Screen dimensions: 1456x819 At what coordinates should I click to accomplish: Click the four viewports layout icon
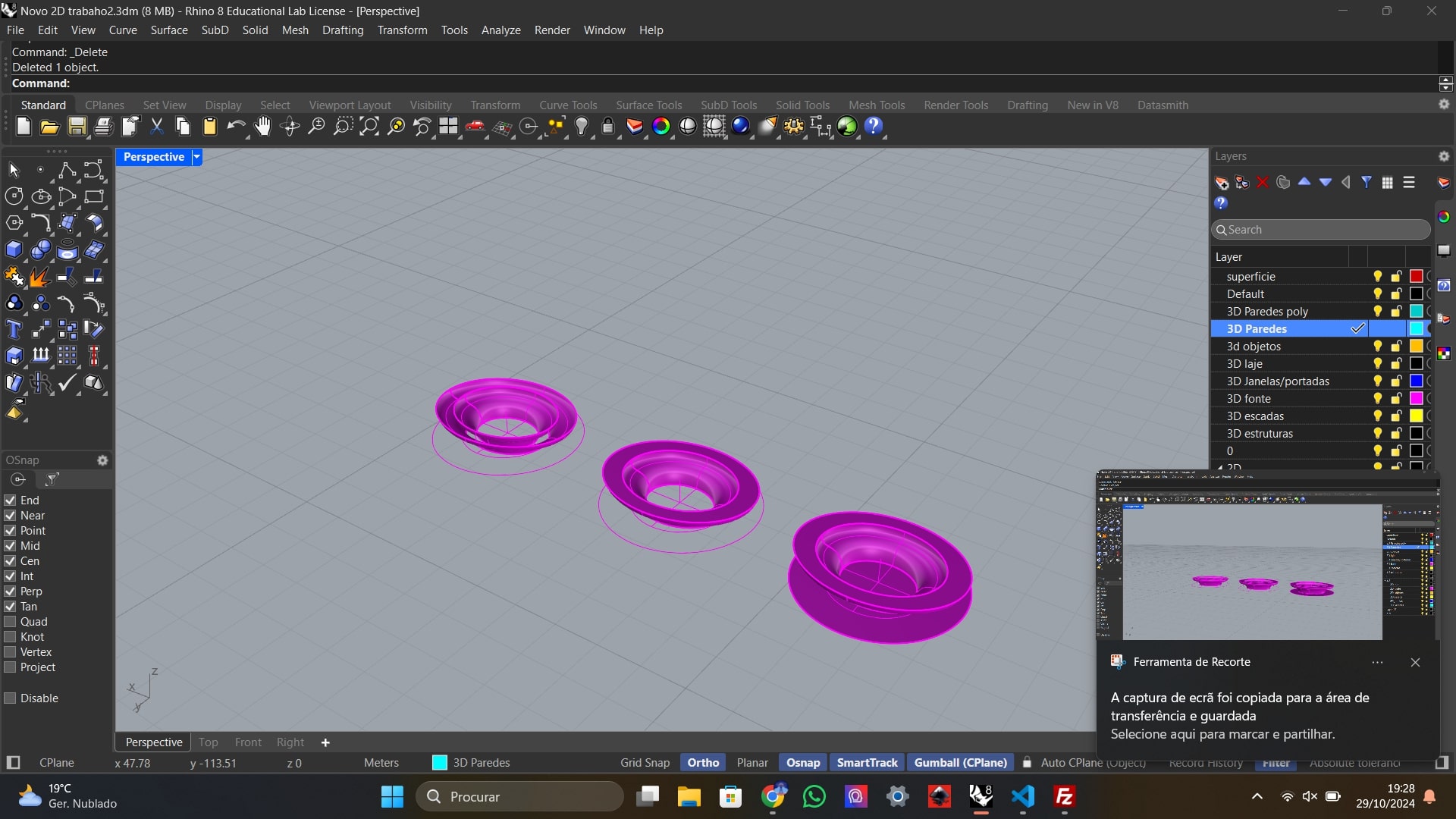coord(449,127)
